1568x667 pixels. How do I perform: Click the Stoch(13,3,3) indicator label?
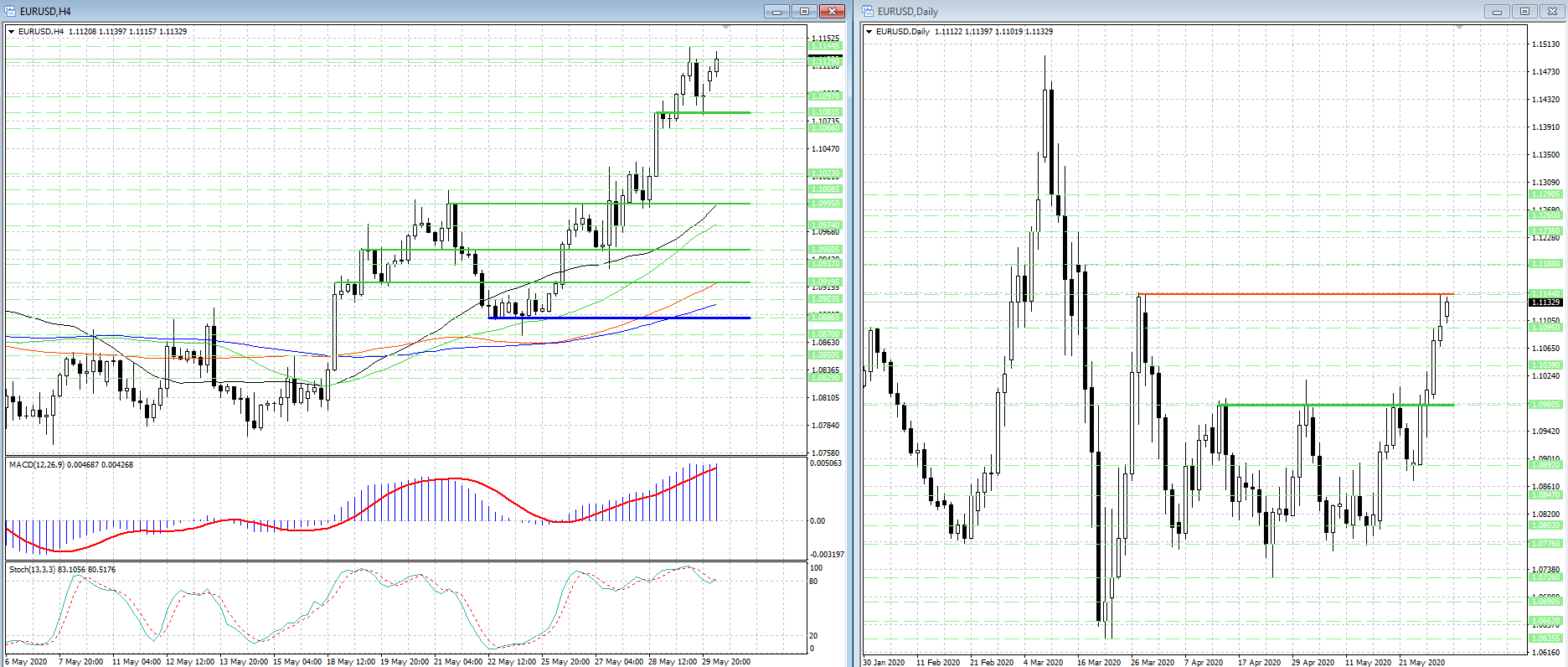62,569
